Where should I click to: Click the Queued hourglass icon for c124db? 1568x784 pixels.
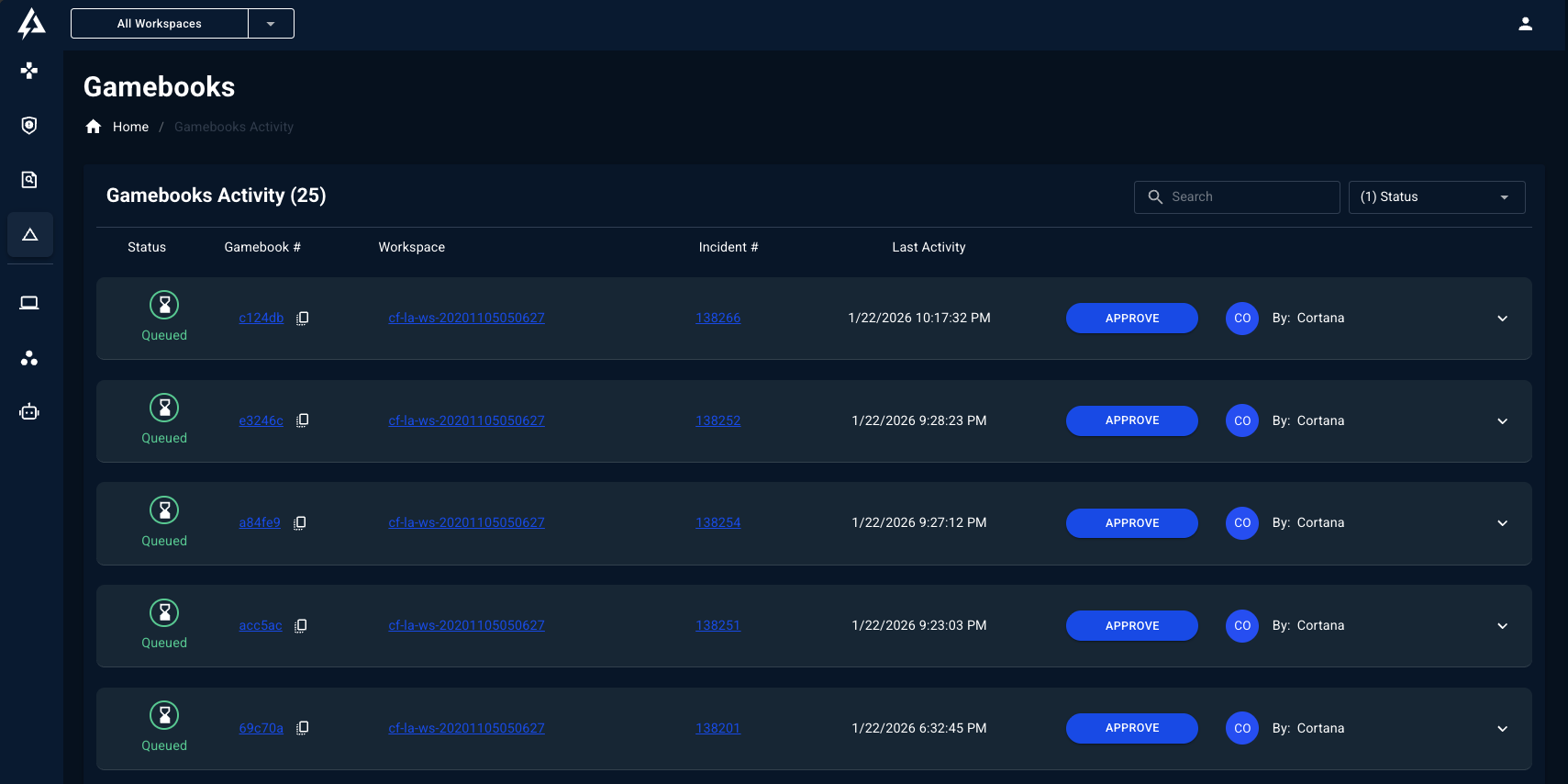pos(164,305)
